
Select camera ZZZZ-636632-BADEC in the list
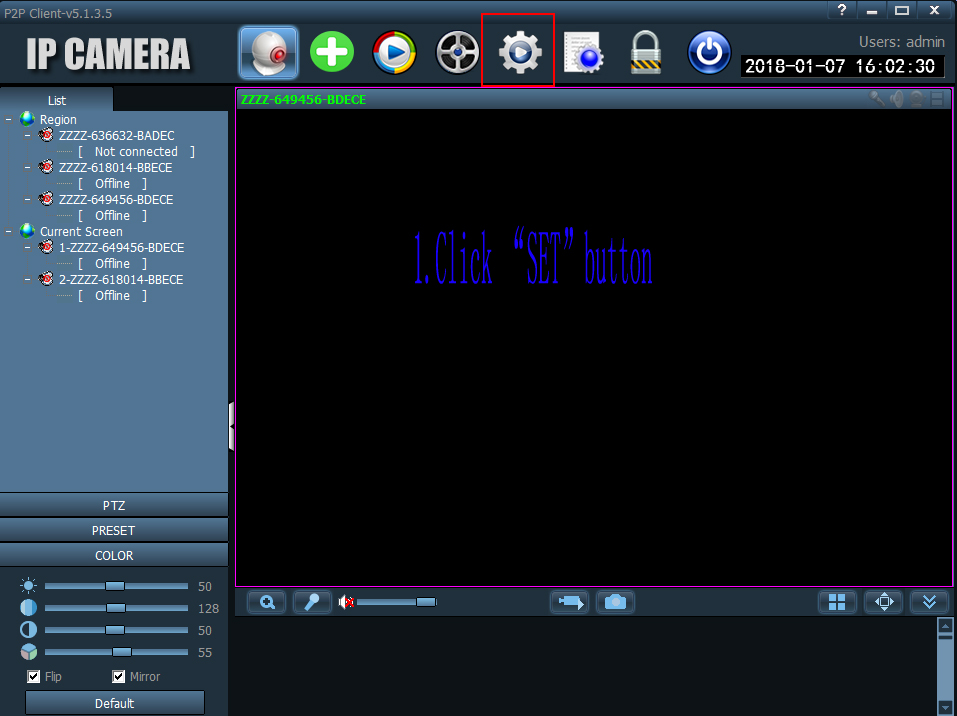pyautogui.click(x=116, y=136)
